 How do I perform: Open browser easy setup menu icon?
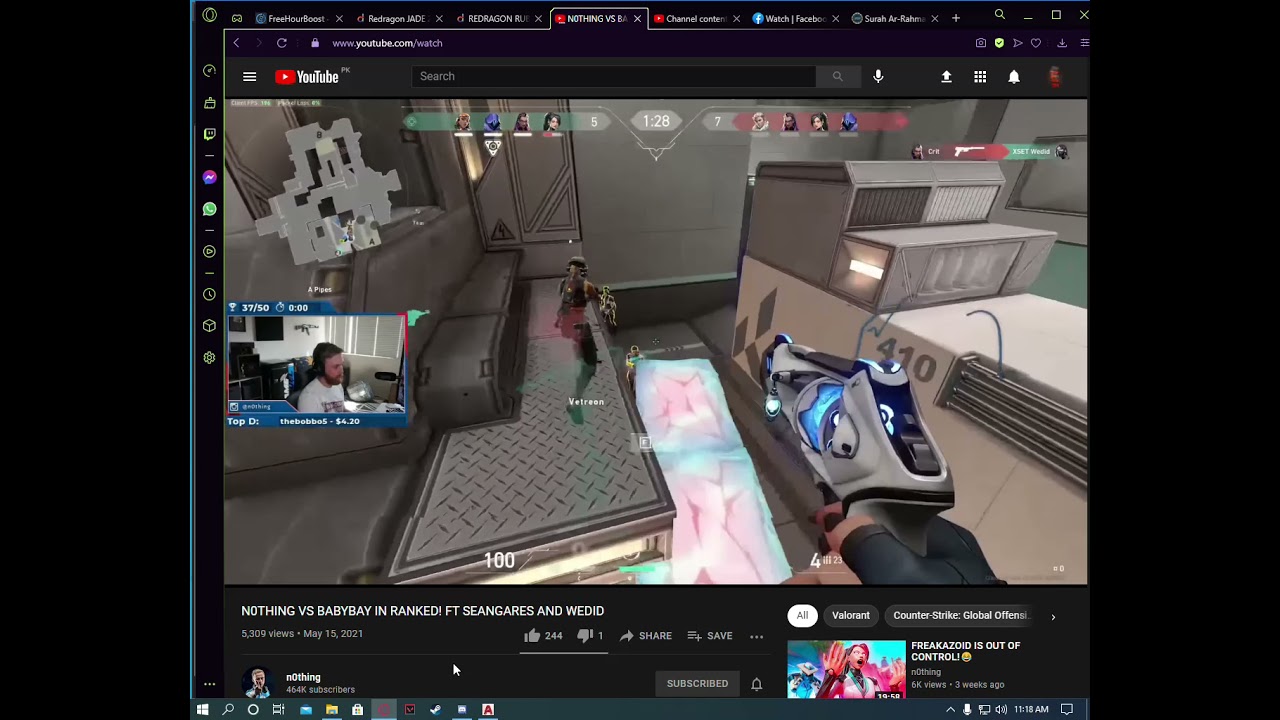(1084, 43)
